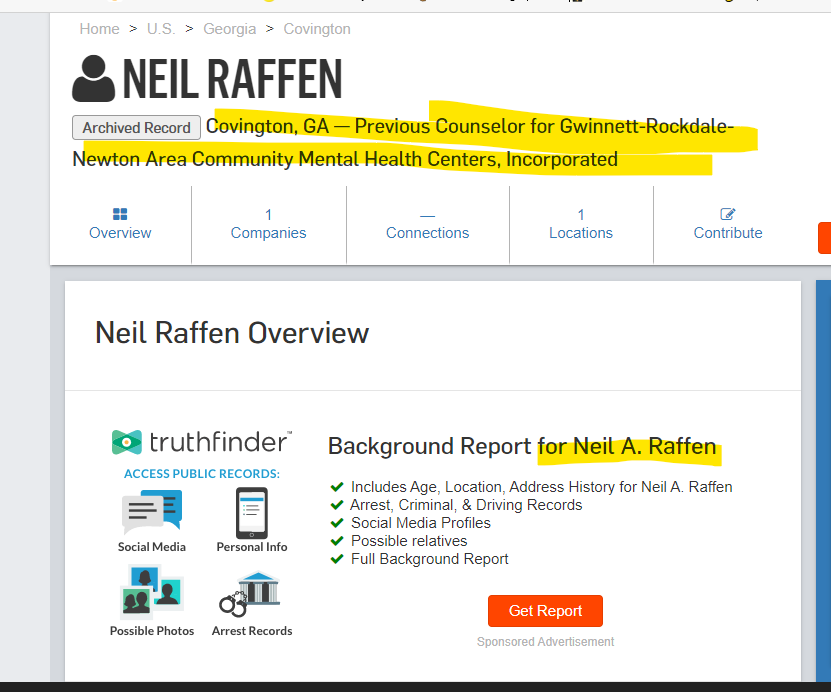Click the ACCESS PUBLIC RECORDS text
This screenshot has height=692, width=831.
(x=202, y=474)
